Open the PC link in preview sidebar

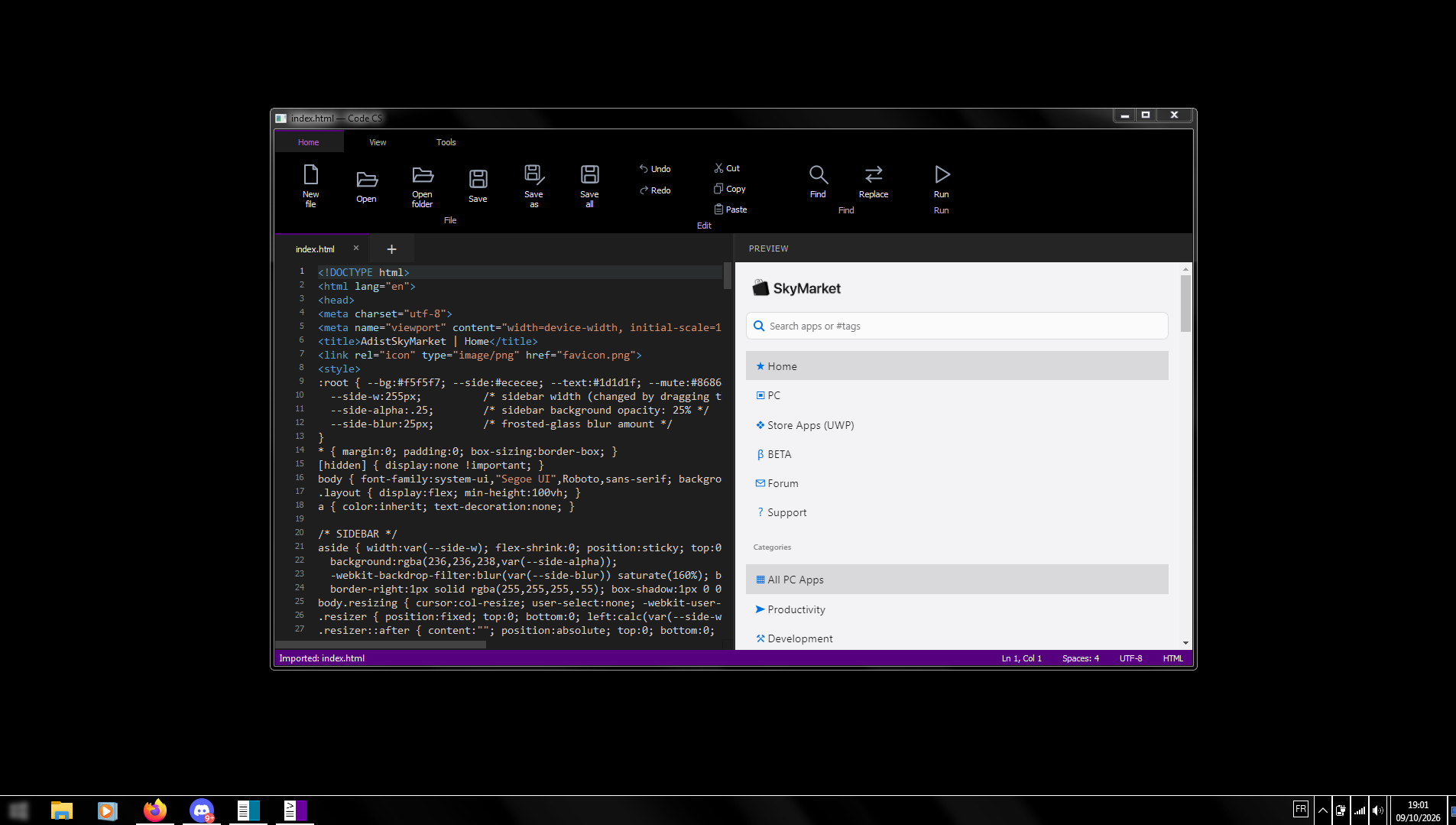[957, 395]
